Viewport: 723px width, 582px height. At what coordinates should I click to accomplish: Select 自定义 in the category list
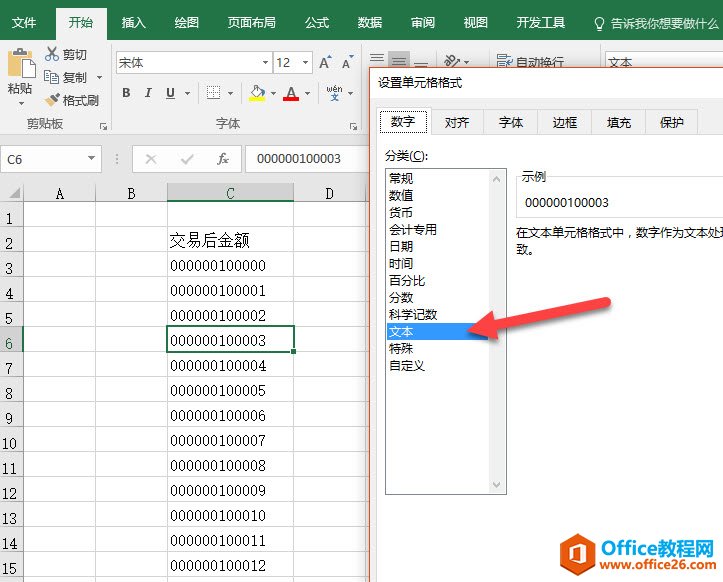(x=407, y=366)
